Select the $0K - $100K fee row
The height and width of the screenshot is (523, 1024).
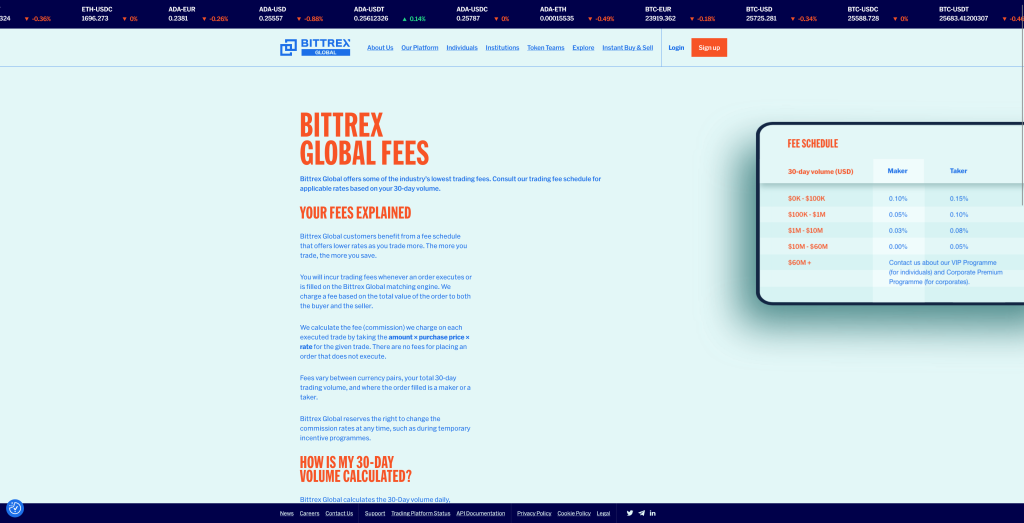click(x=891, y=198)
